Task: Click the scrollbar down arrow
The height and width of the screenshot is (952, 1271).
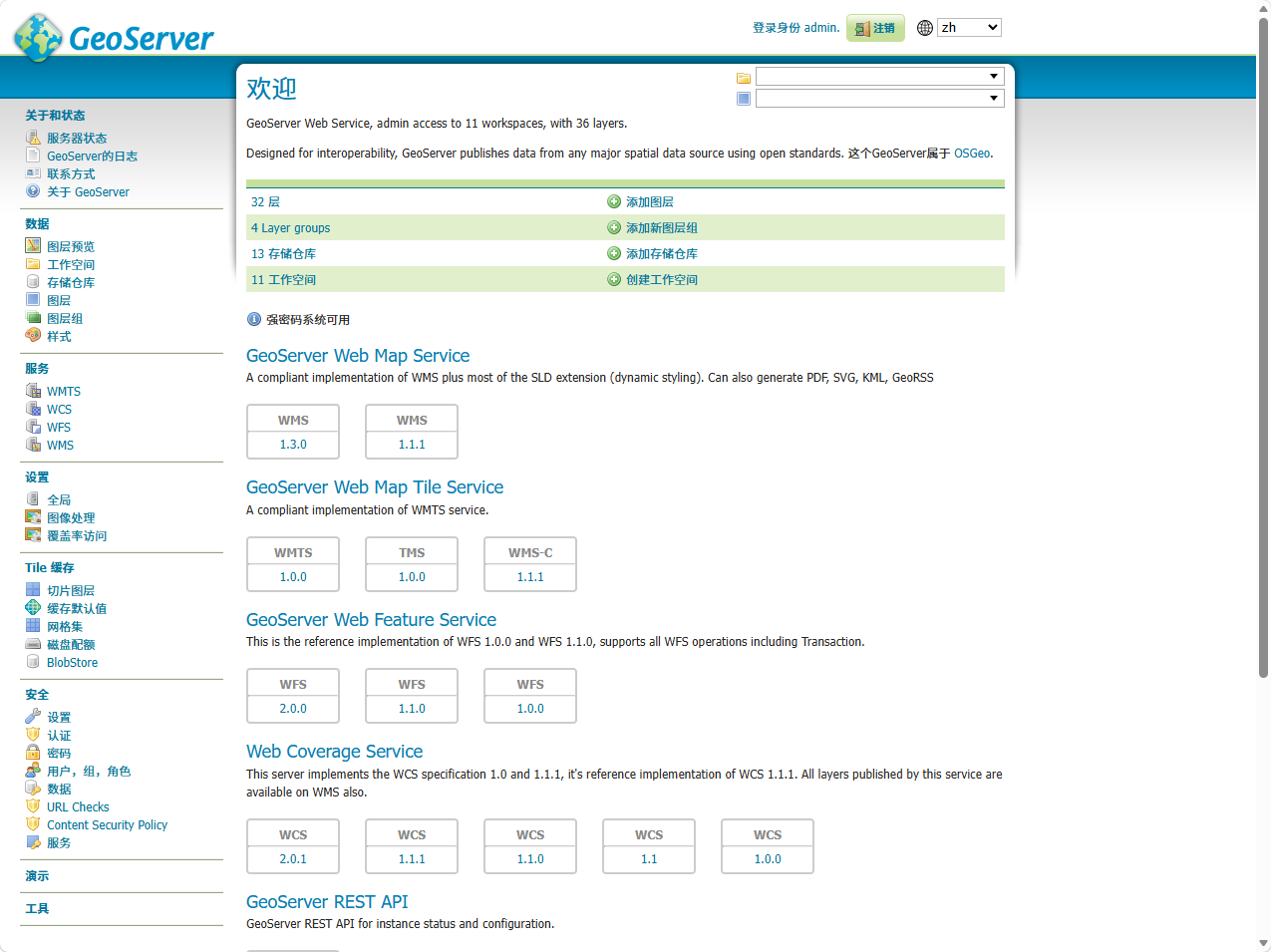Action: [1263, 943]
